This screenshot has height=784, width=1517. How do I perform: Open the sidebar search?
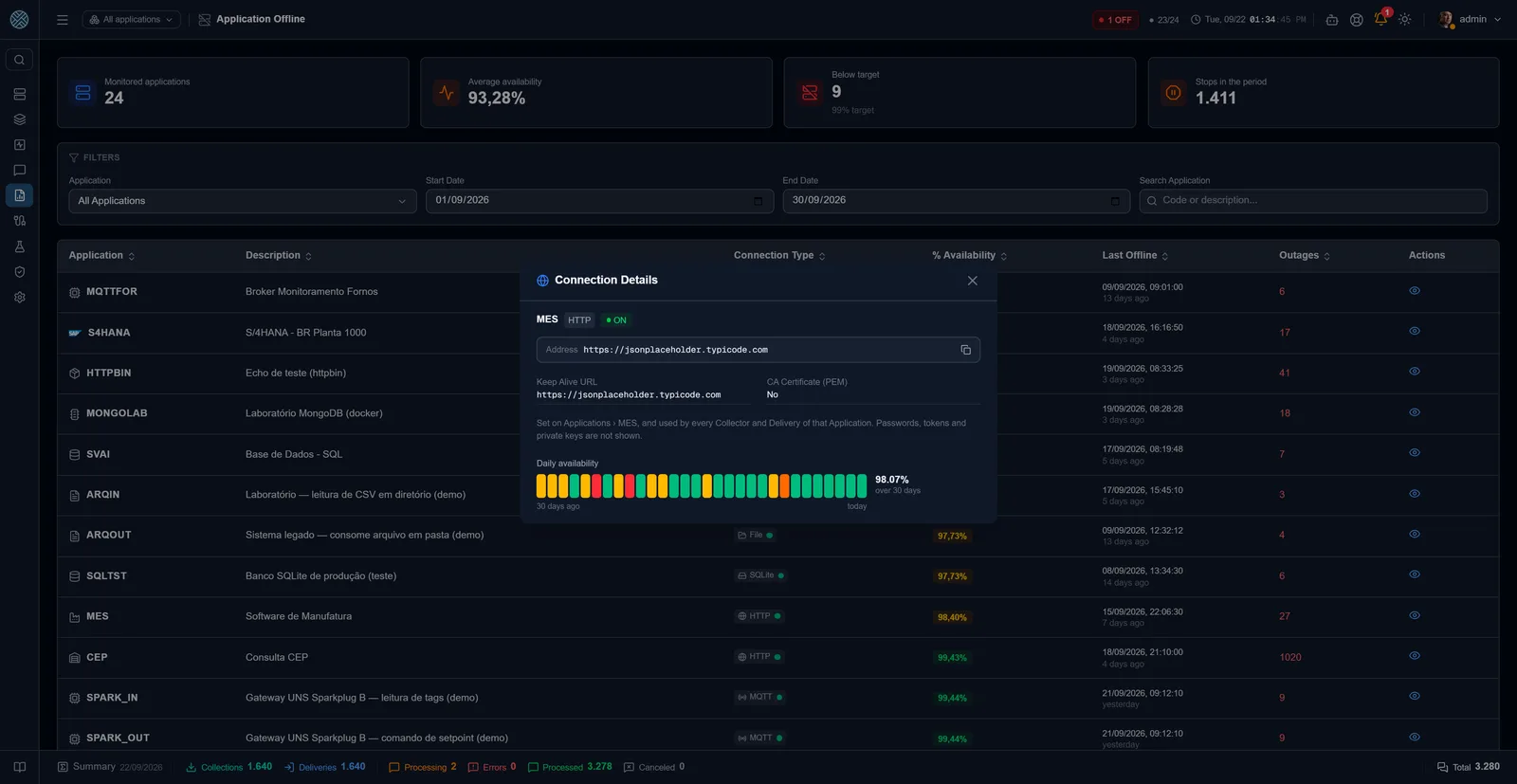coord(19,60)
